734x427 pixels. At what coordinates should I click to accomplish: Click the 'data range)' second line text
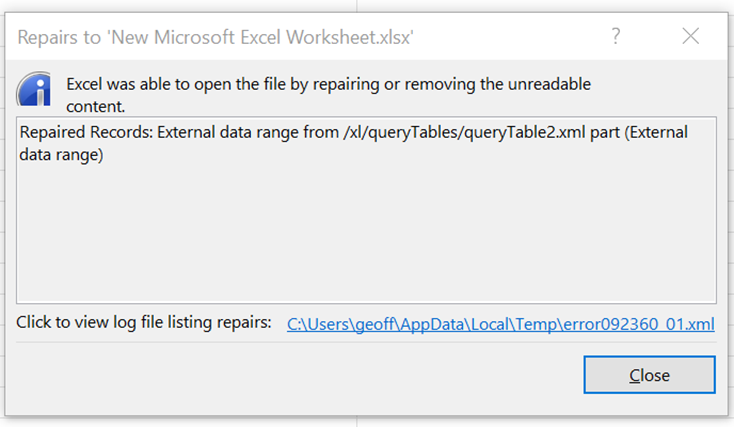61,155
